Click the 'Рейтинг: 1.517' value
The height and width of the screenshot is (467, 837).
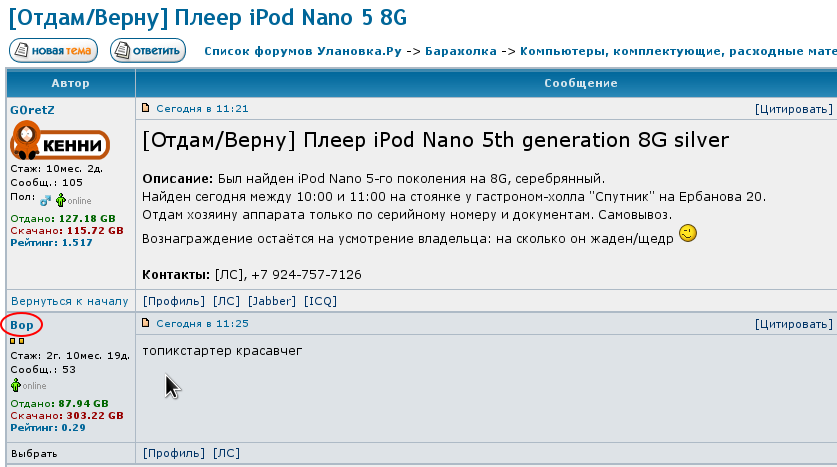click(x=51, y=242)
